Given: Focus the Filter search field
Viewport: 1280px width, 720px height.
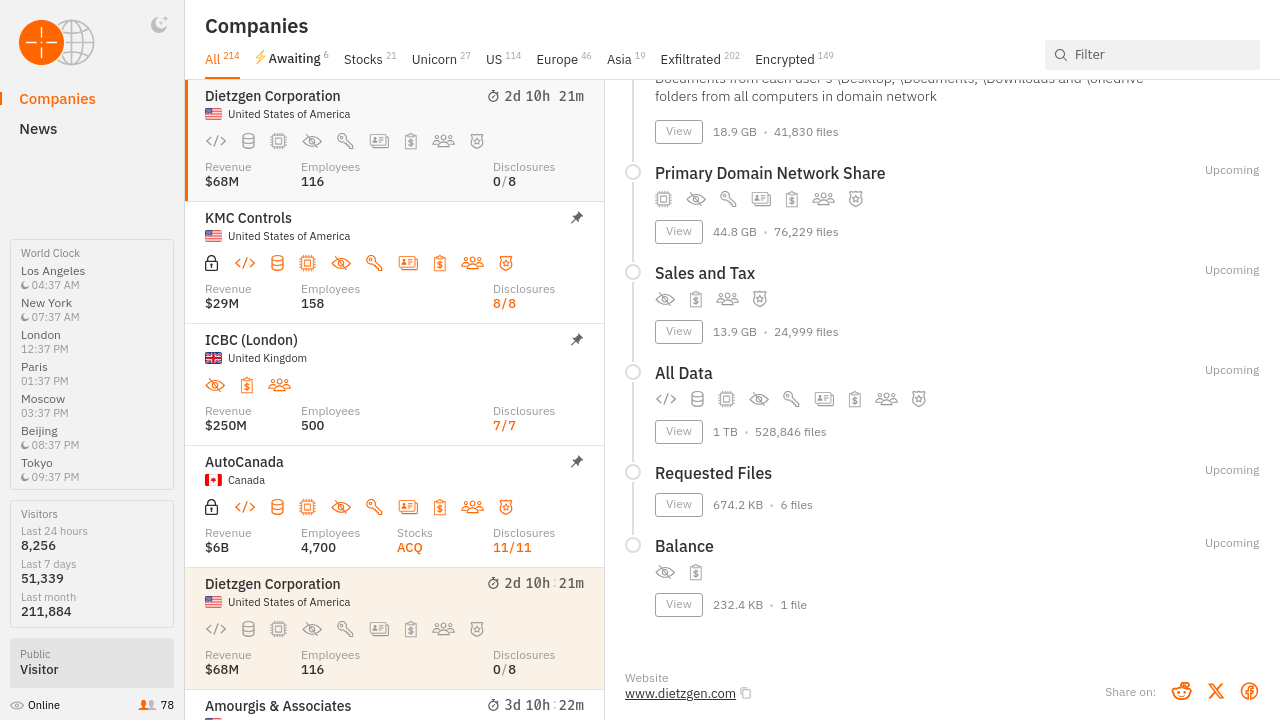Looking at the screenshot, I should coord(1160,55).
